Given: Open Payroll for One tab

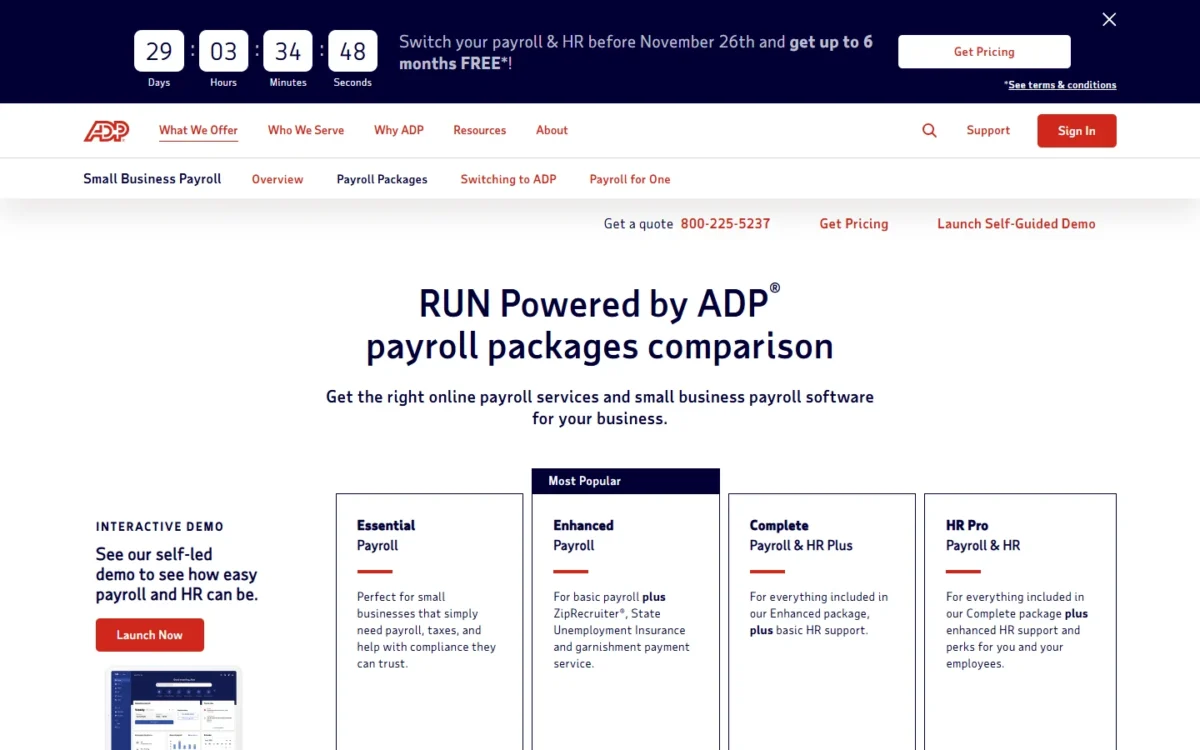Looking at the screenshot, I should 630,179.
